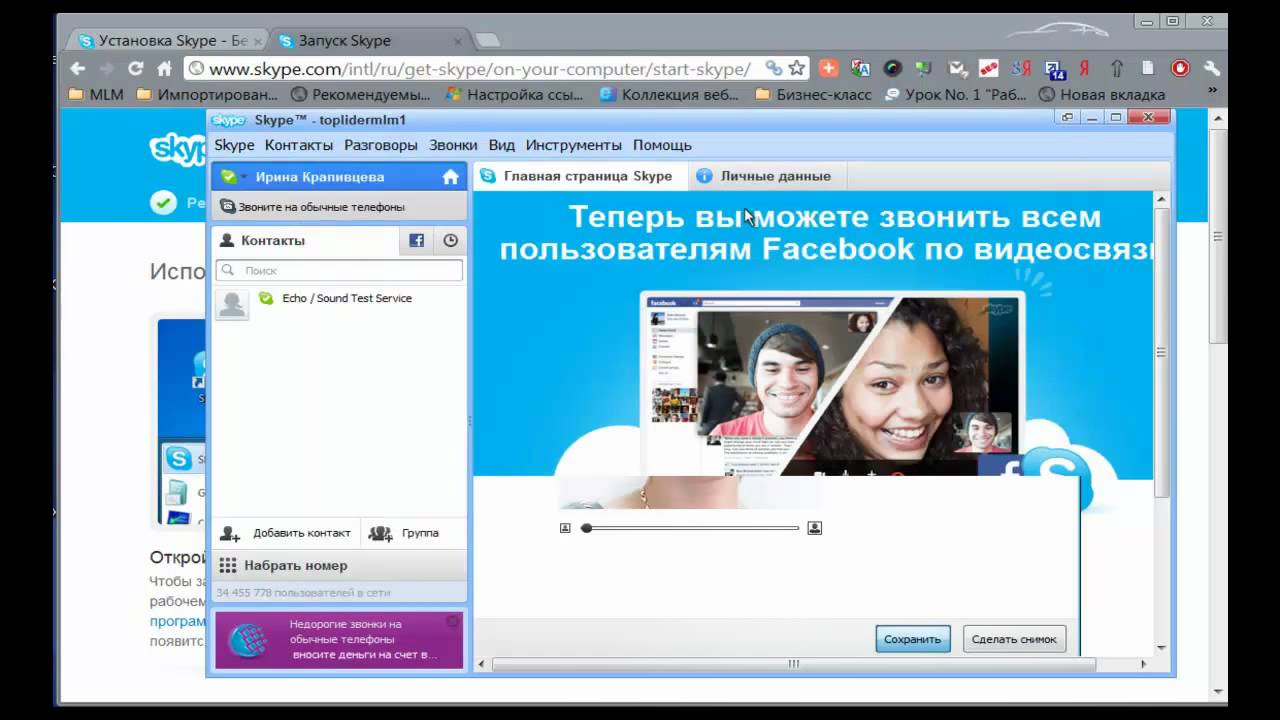This screenshot has height=720, width=1280.
Task: Open Настройка ссы... bookmark
Action: (515, 95)
